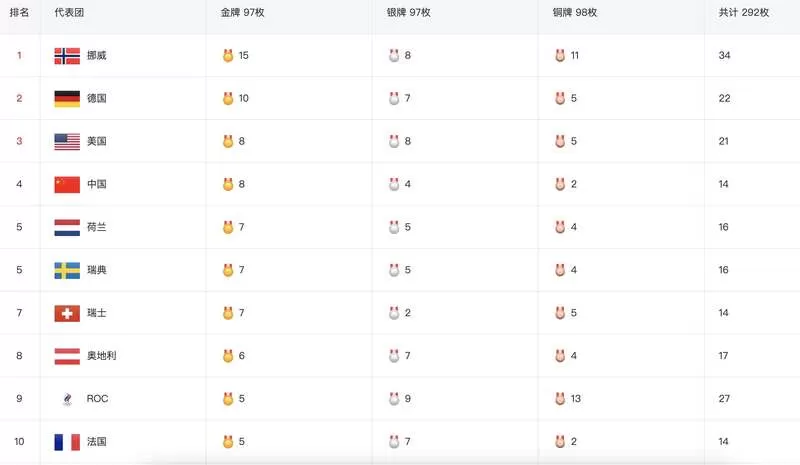Click the ROC team emblem icon

(x=67, y=399)
